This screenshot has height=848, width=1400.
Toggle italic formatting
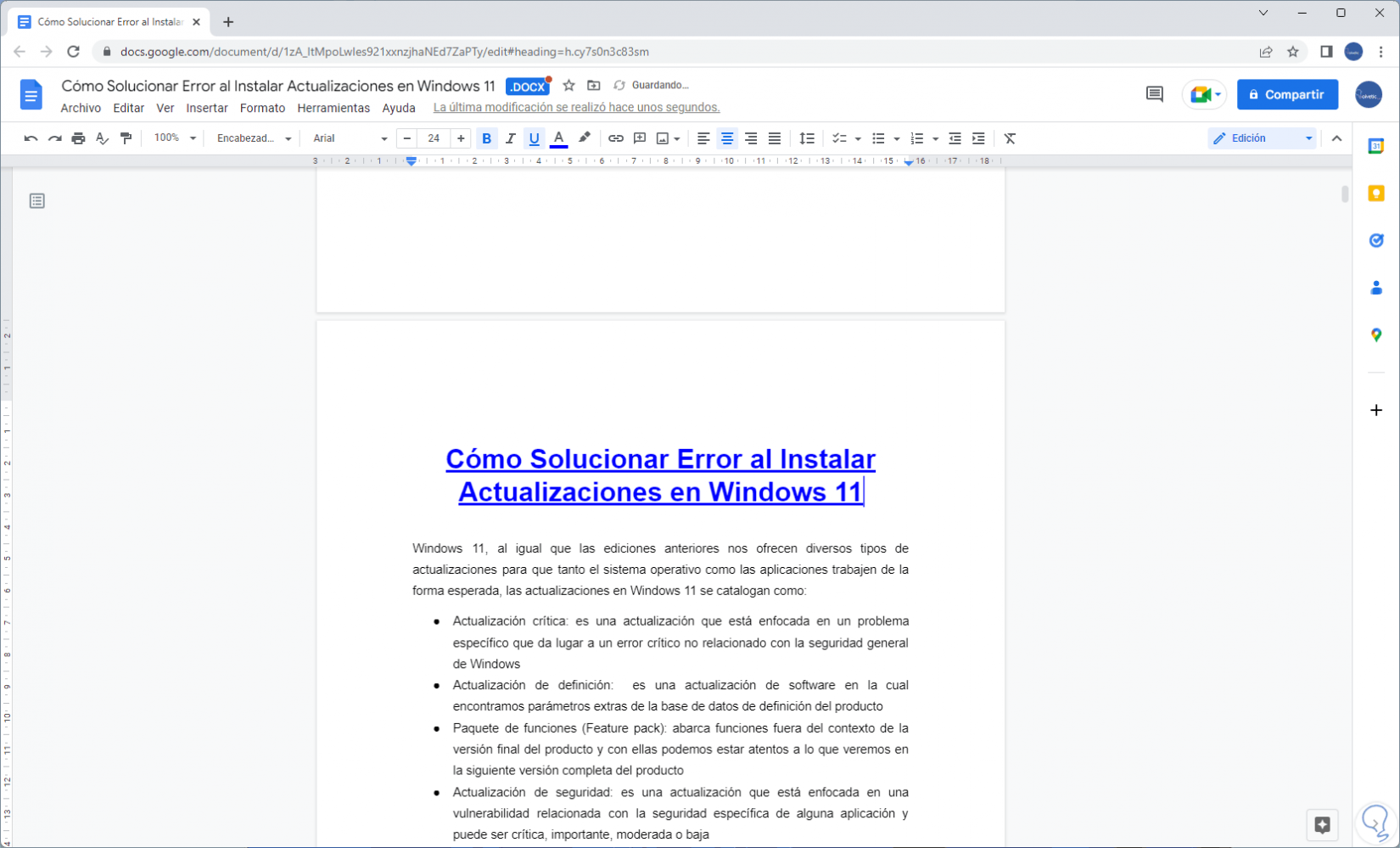pyautogui.click(x=510, y=138)
